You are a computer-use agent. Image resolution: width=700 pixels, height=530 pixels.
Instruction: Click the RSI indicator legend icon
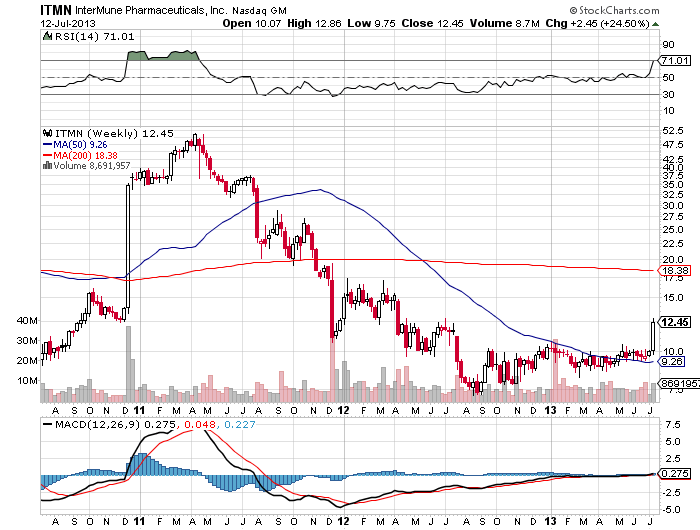coord(47,37)
